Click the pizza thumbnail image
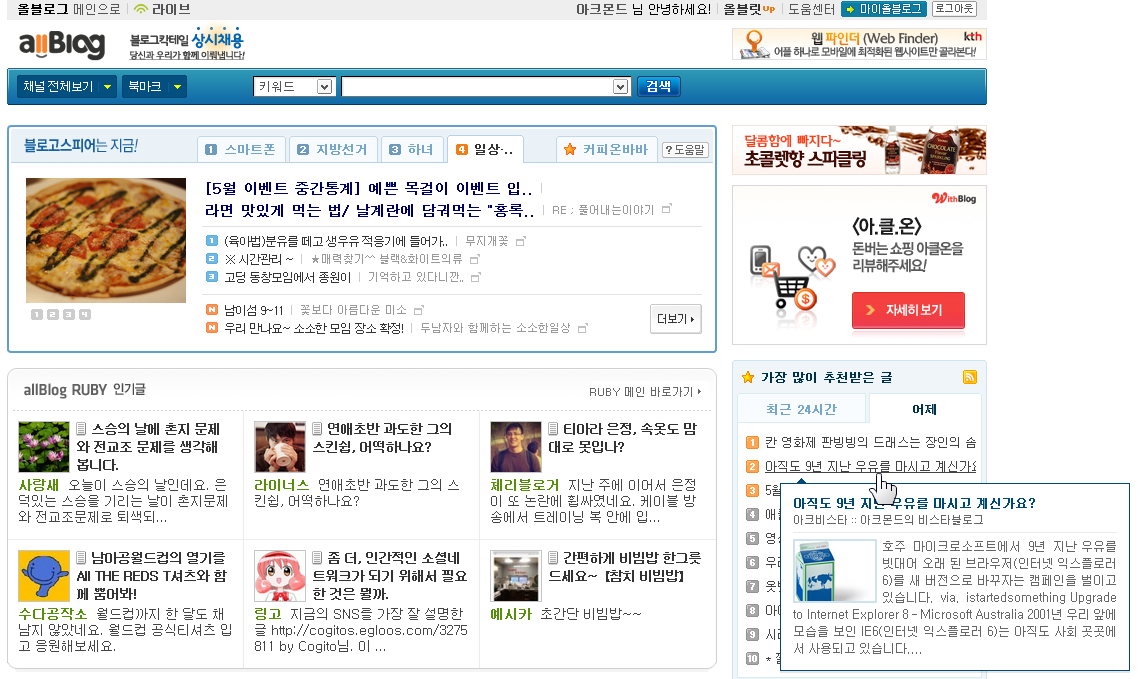 pos(106,240)
